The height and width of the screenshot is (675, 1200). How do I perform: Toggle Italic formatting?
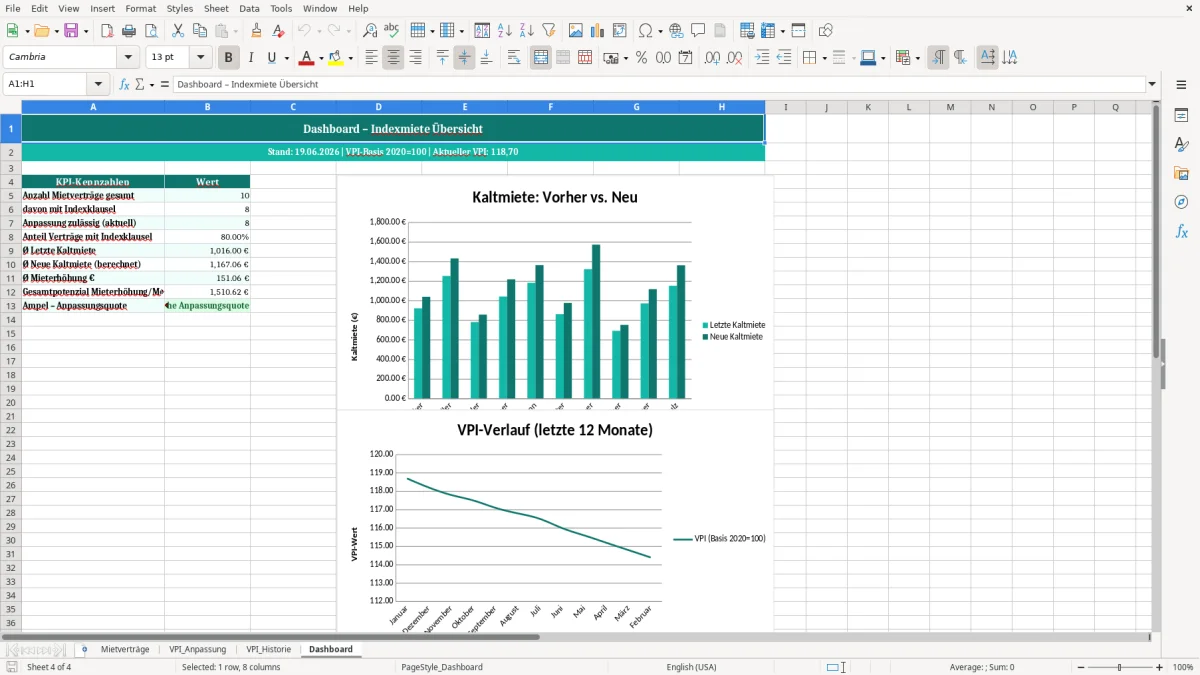251,58
